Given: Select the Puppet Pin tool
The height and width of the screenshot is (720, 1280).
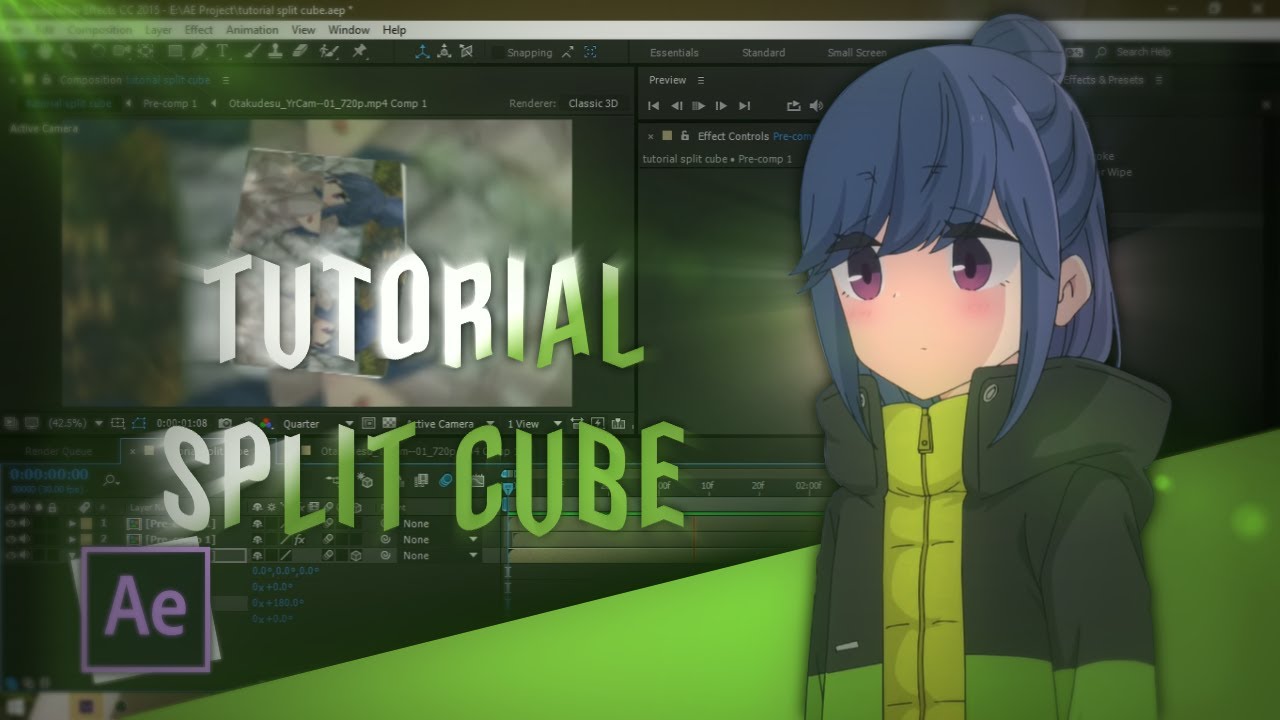Looking at the screenshot, I should [359, 51].
